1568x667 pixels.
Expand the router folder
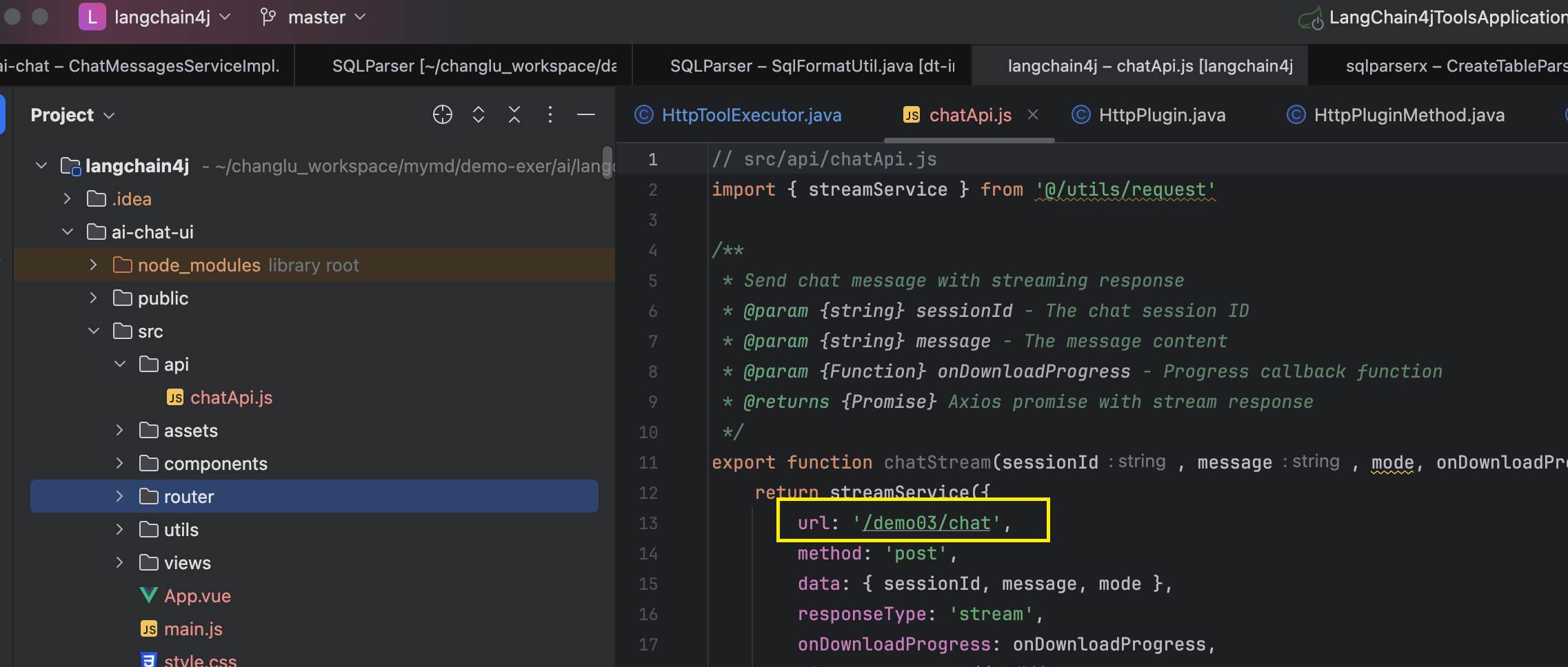coord(119,496)
